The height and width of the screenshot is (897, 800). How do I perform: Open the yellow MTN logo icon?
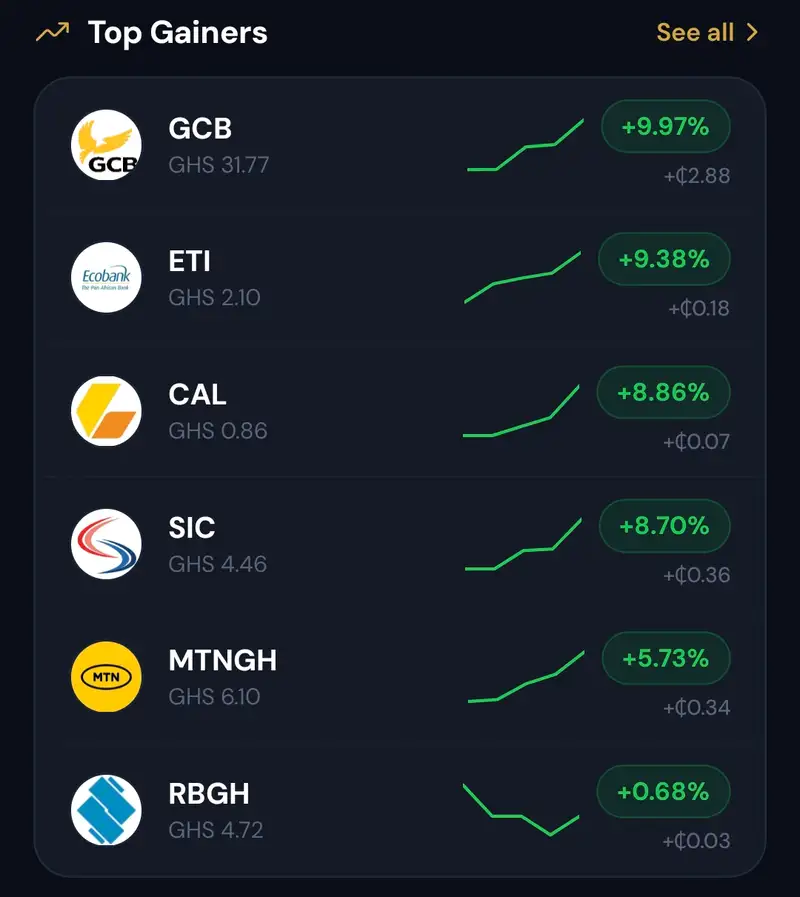click(106, 677)
